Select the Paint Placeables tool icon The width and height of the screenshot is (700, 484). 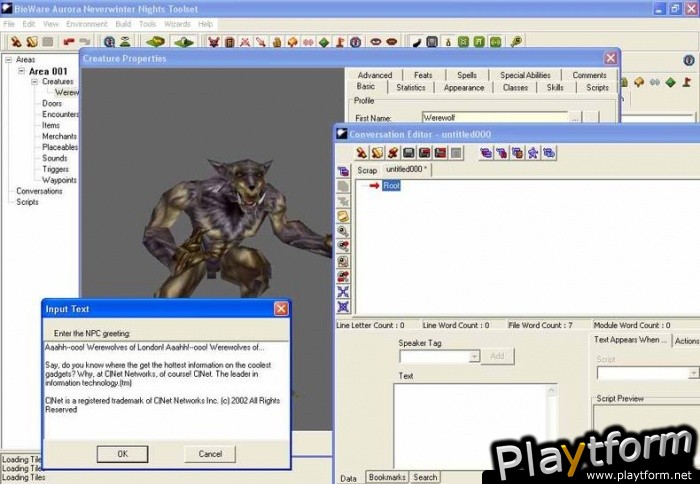pos(292,42)
